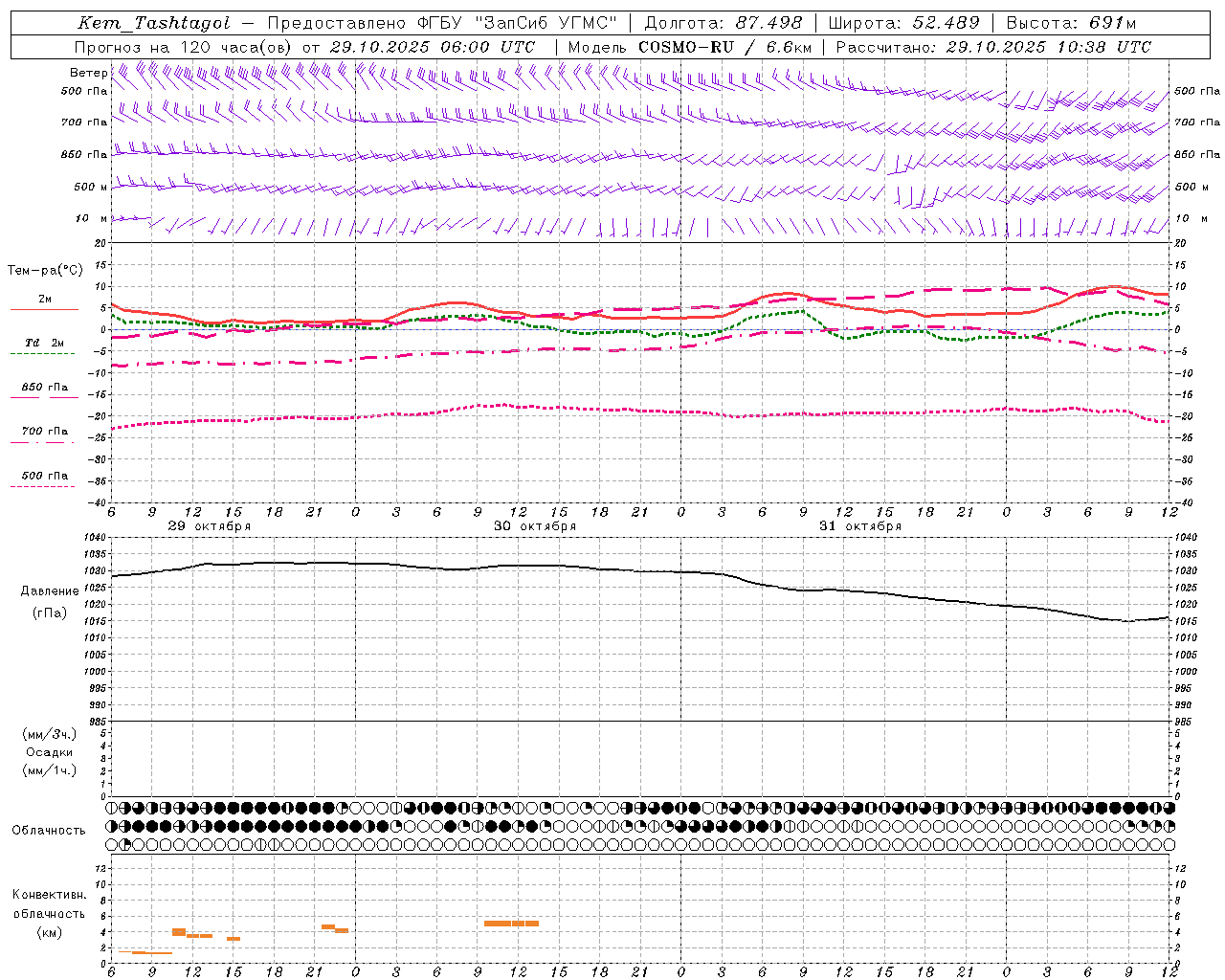This screenshot has width=1225, height=980.
Task: Click the '29 октября' date label
Action: tap(209, 526)
